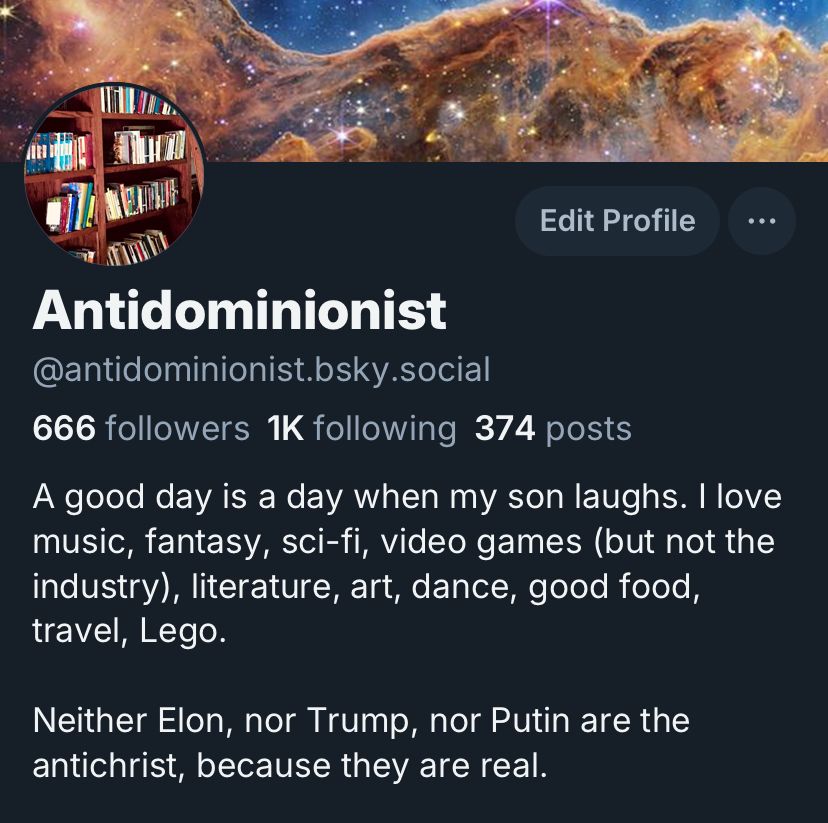
Task: Click the Antidominionist display name
Action: (240, 310)
